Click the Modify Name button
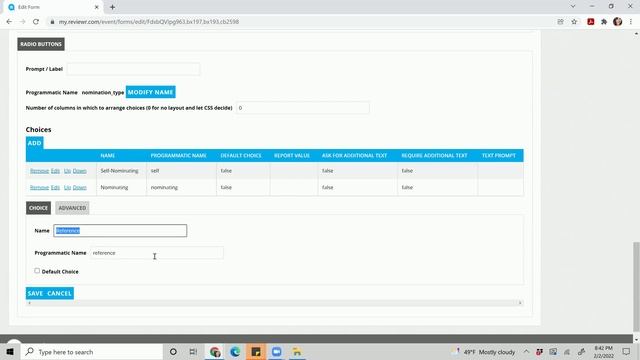 [151, 92]
